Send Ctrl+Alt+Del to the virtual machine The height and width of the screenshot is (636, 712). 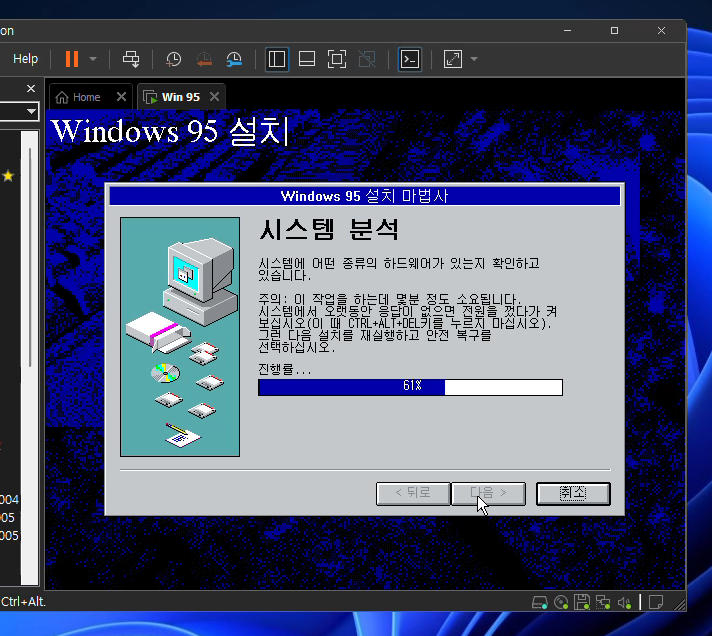pyautogui.click(x=131, y=59)
